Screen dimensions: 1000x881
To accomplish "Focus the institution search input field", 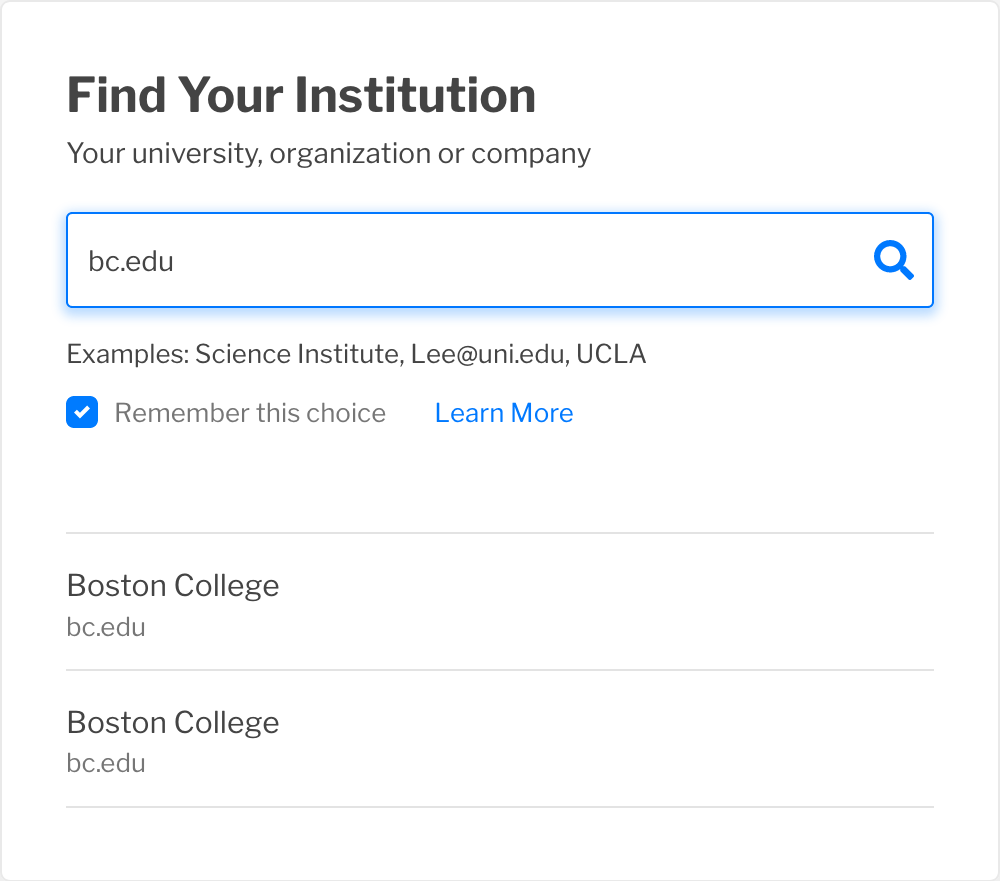I will (500, 260).
